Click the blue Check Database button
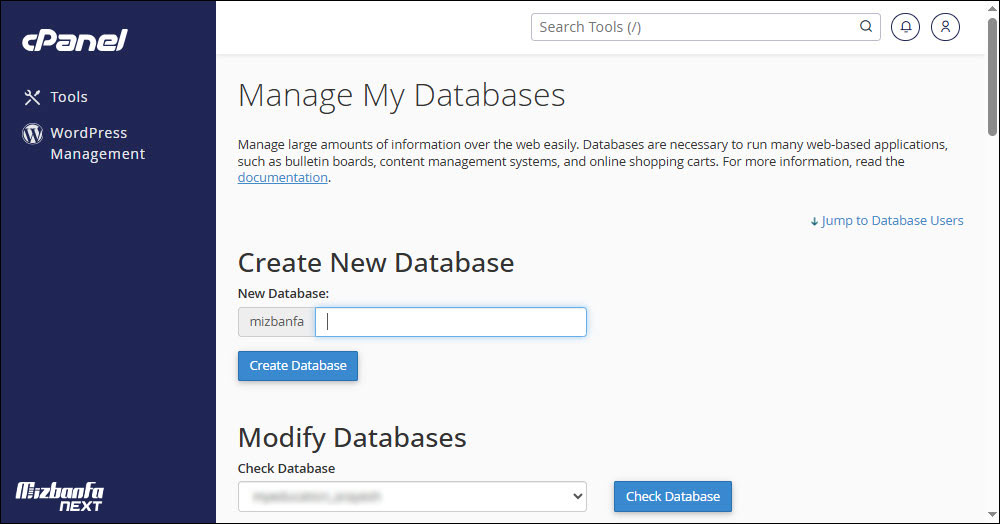Image resolution: width=1000 pixels, height=524 pixels. point(672,496)
